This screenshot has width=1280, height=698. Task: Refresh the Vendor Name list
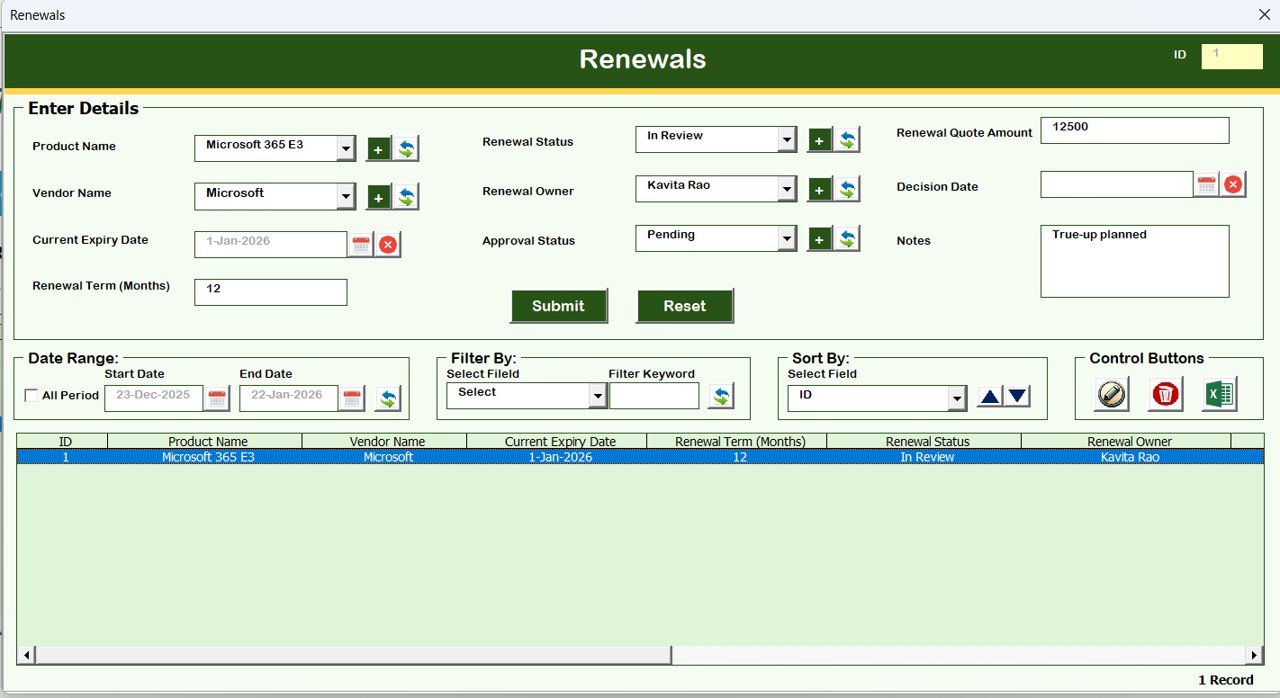(406, 197)
